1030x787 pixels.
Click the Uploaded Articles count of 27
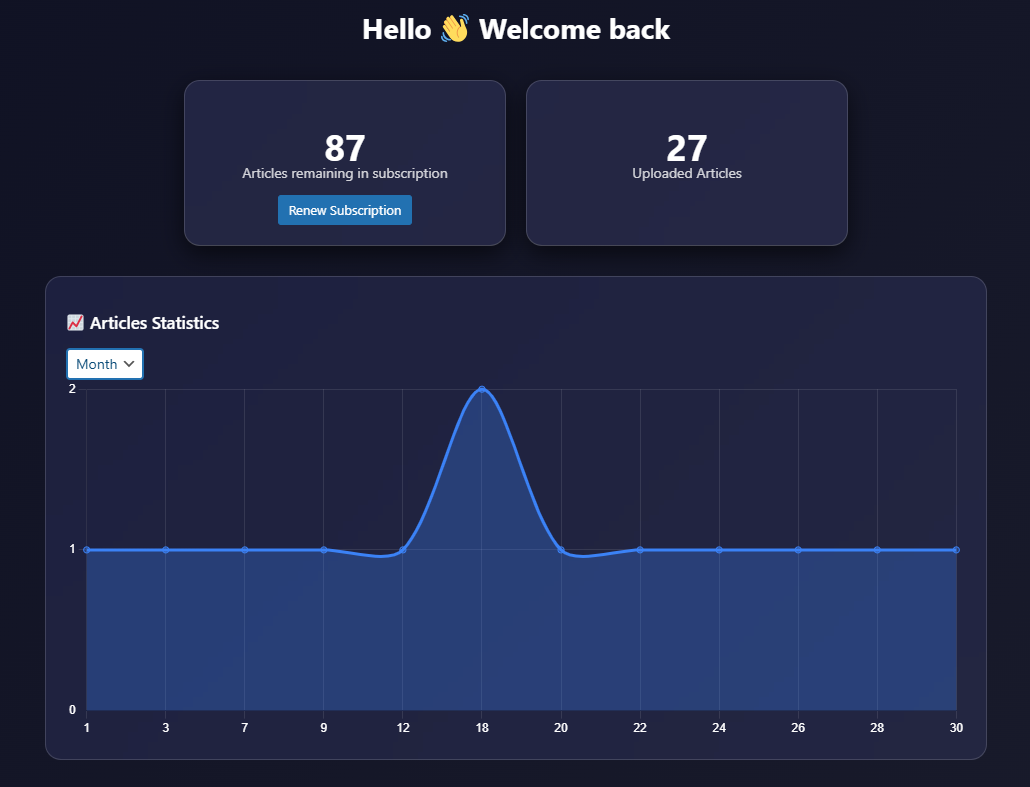[687, 146]
